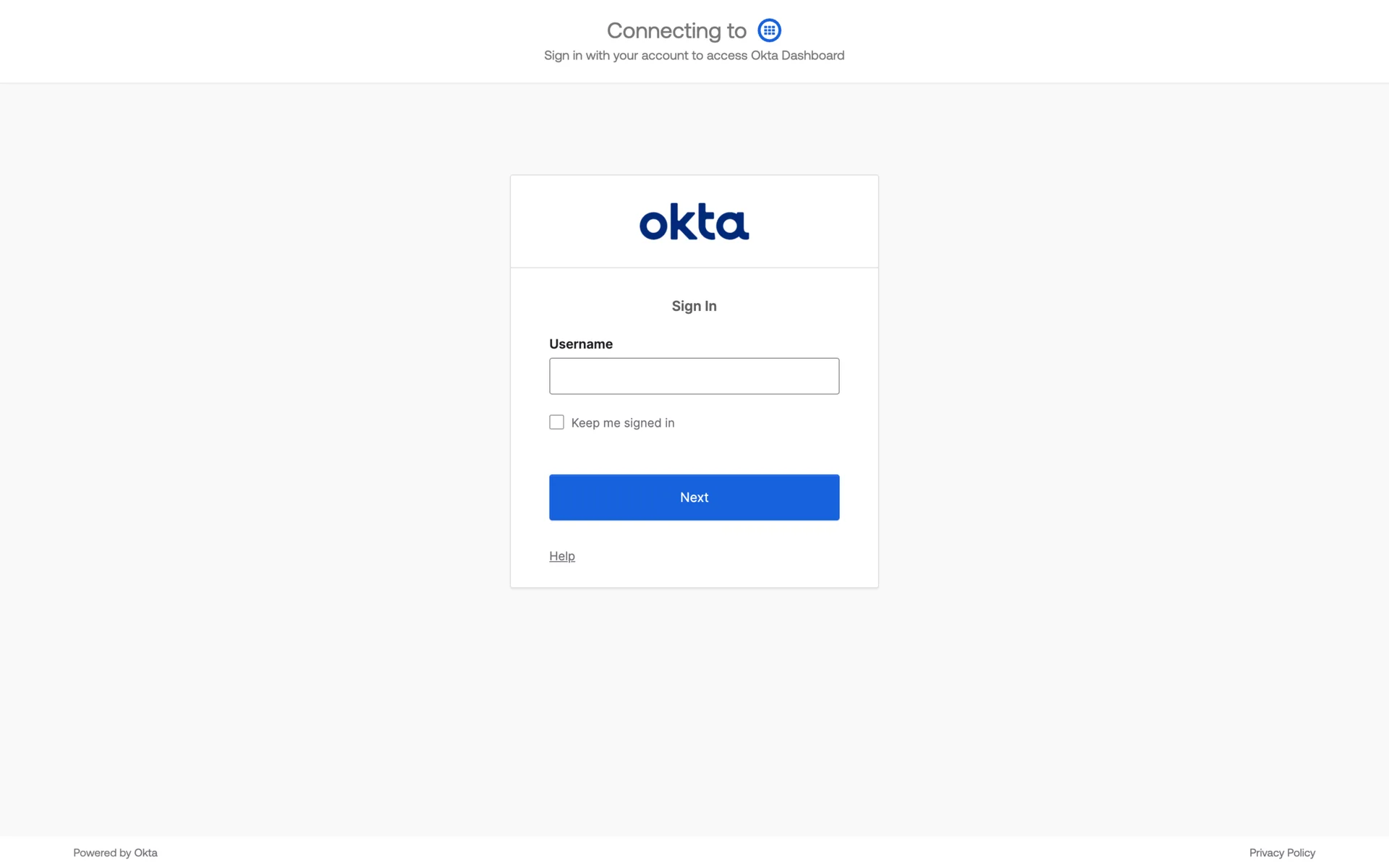Click the word "Policy" in footer link
This screenshot has width=1389, height=868.
1301,853
